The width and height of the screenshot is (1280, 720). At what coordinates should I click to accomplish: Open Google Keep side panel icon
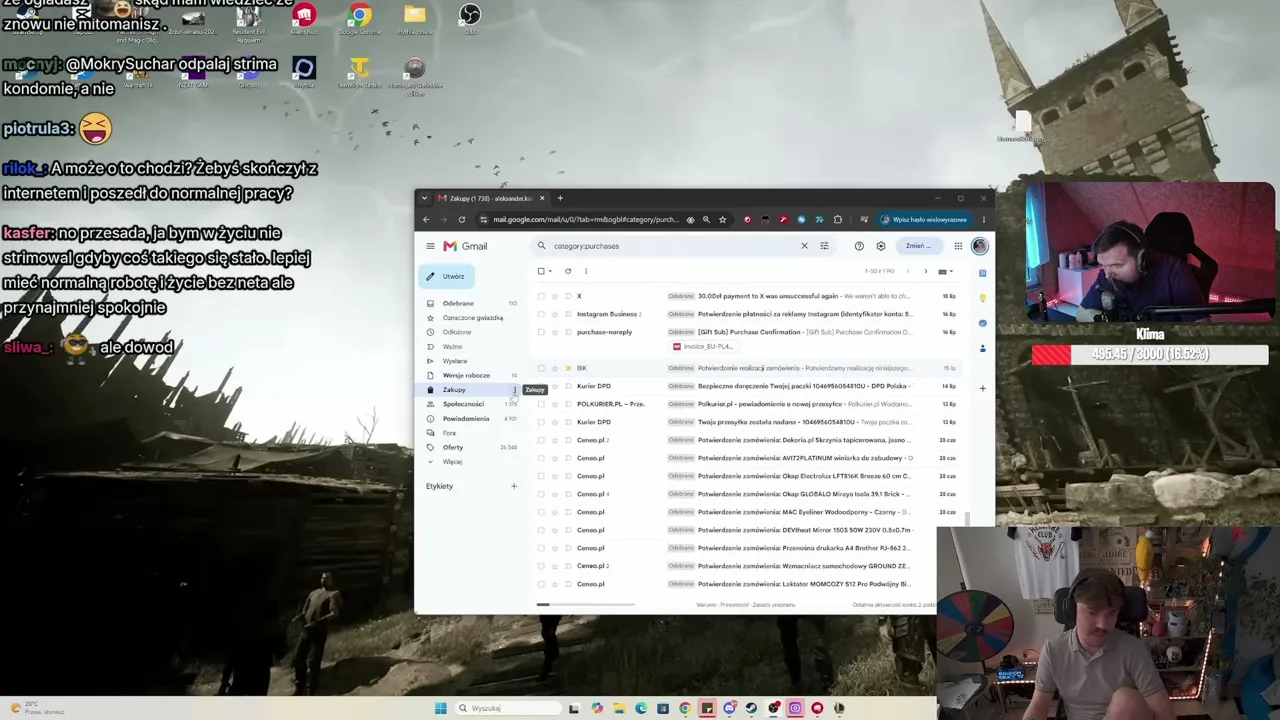coord(983,298)
